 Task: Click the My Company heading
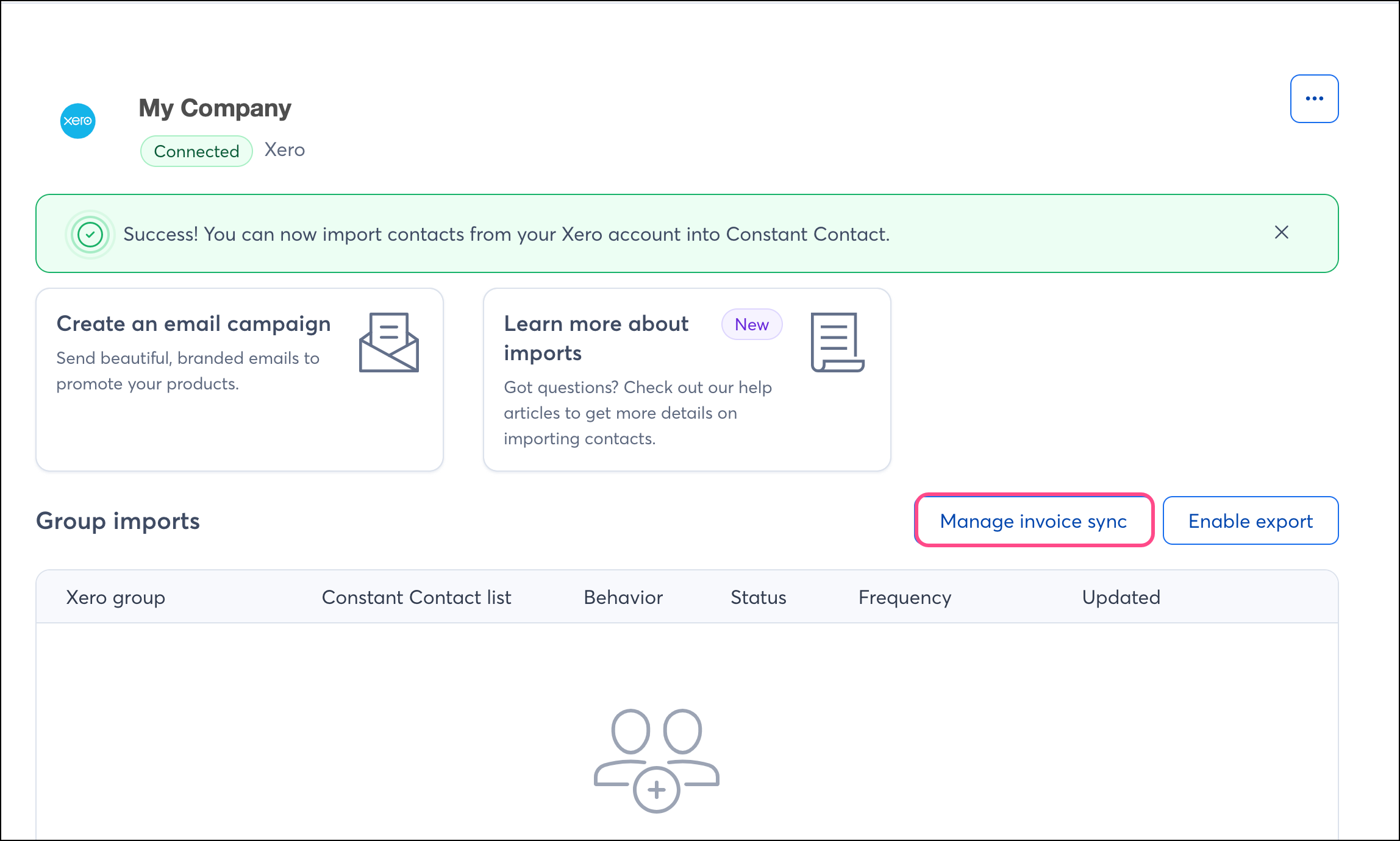(215, 108)
